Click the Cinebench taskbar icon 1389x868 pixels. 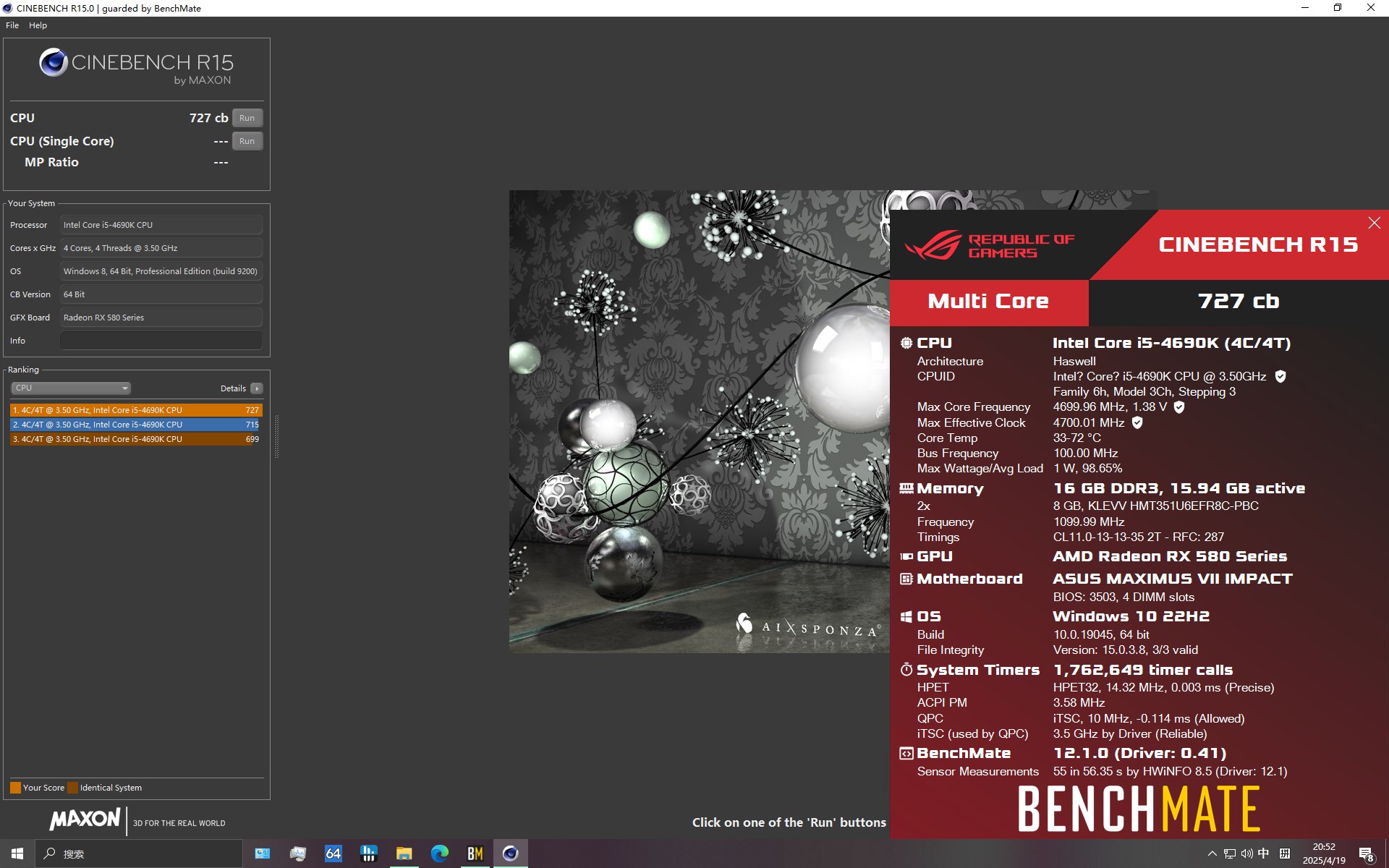[511, 854]
